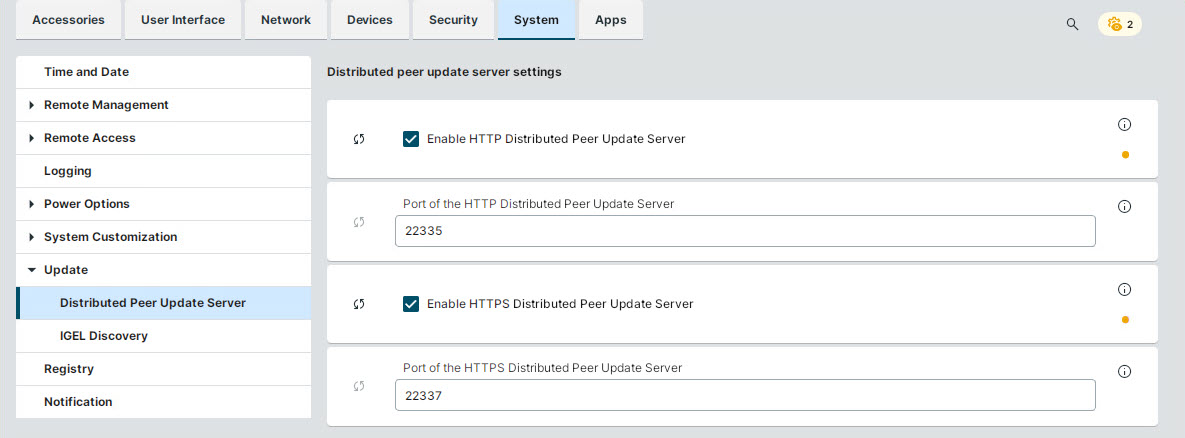Open the search magnifier icon
Screen dimensions: 1185x438
coord(1072,24)
